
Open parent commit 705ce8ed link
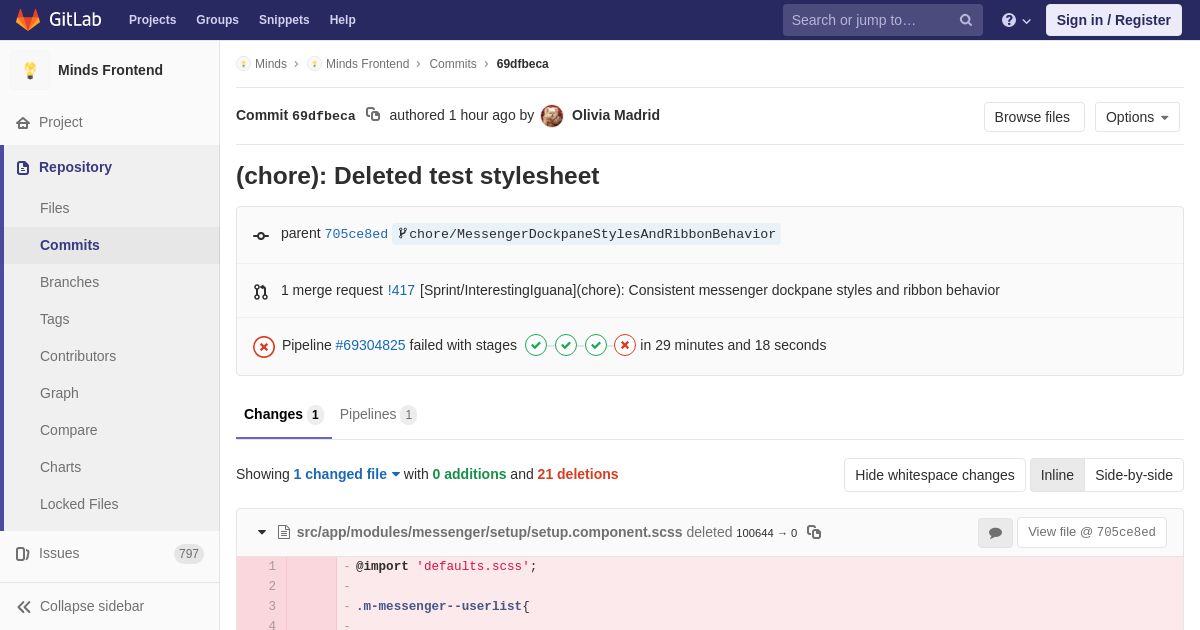pos(356,234)
